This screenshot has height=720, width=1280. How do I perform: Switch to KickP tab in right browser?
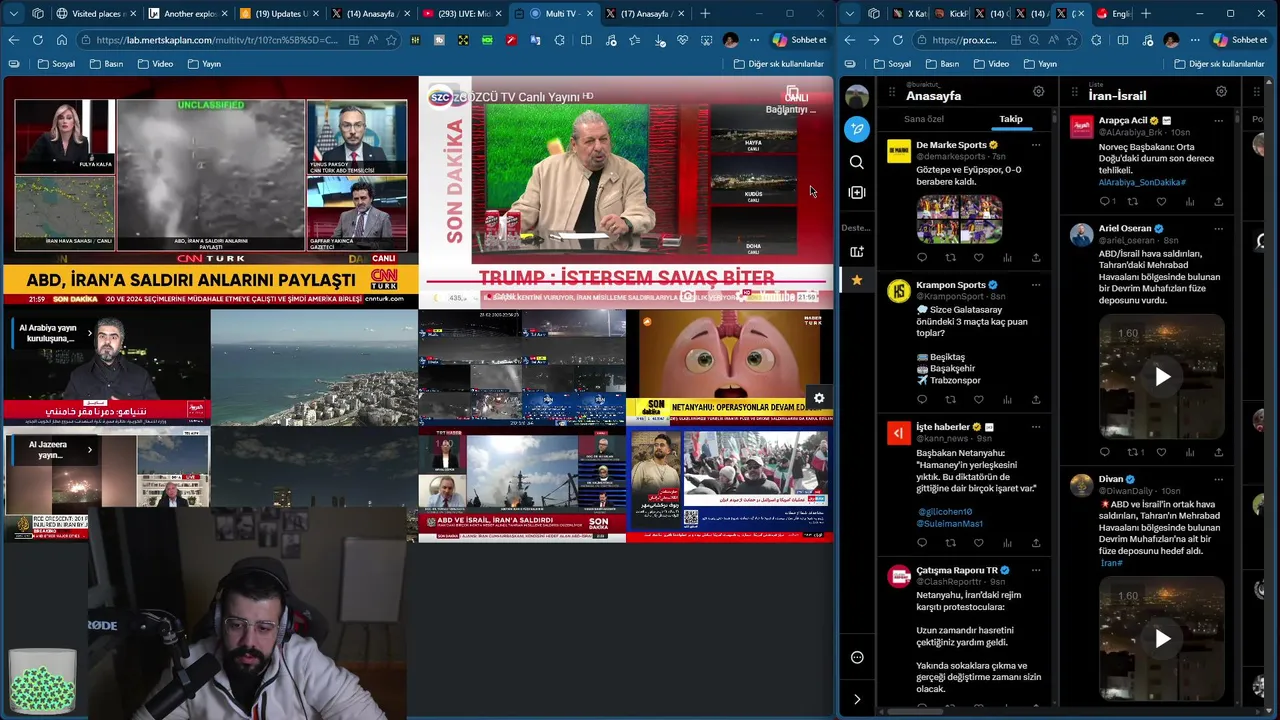(x=950, y=13)
